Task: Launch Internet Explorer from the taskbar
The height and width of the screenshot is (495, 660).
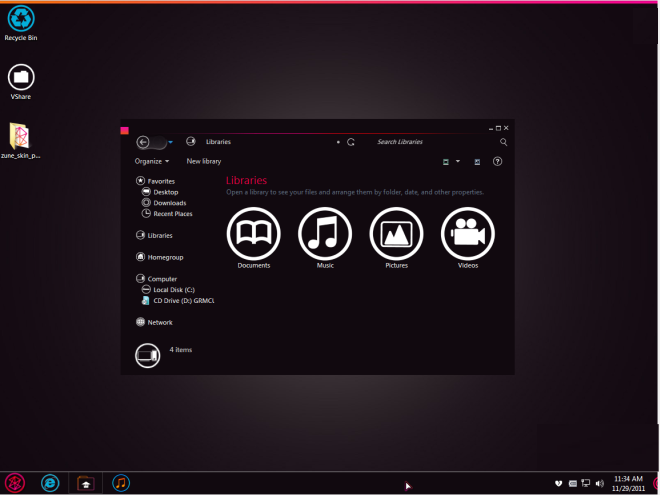Action: click(50, 483)
